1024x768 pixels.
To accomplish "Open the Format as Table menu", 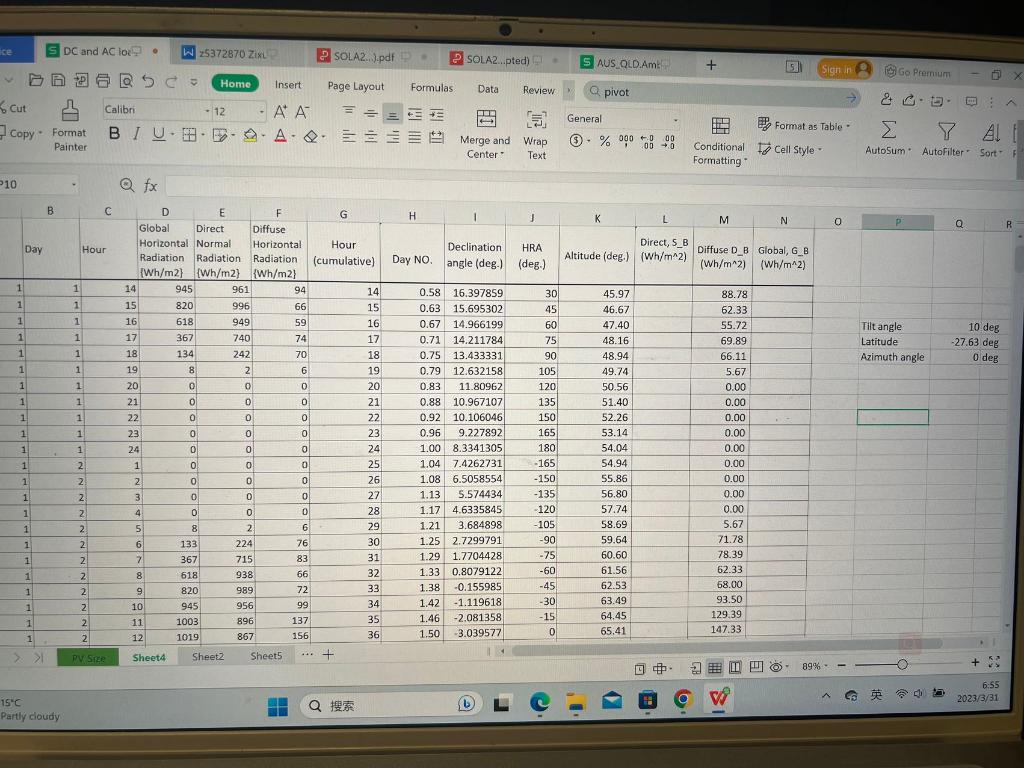I will click(x=804, y=125).
